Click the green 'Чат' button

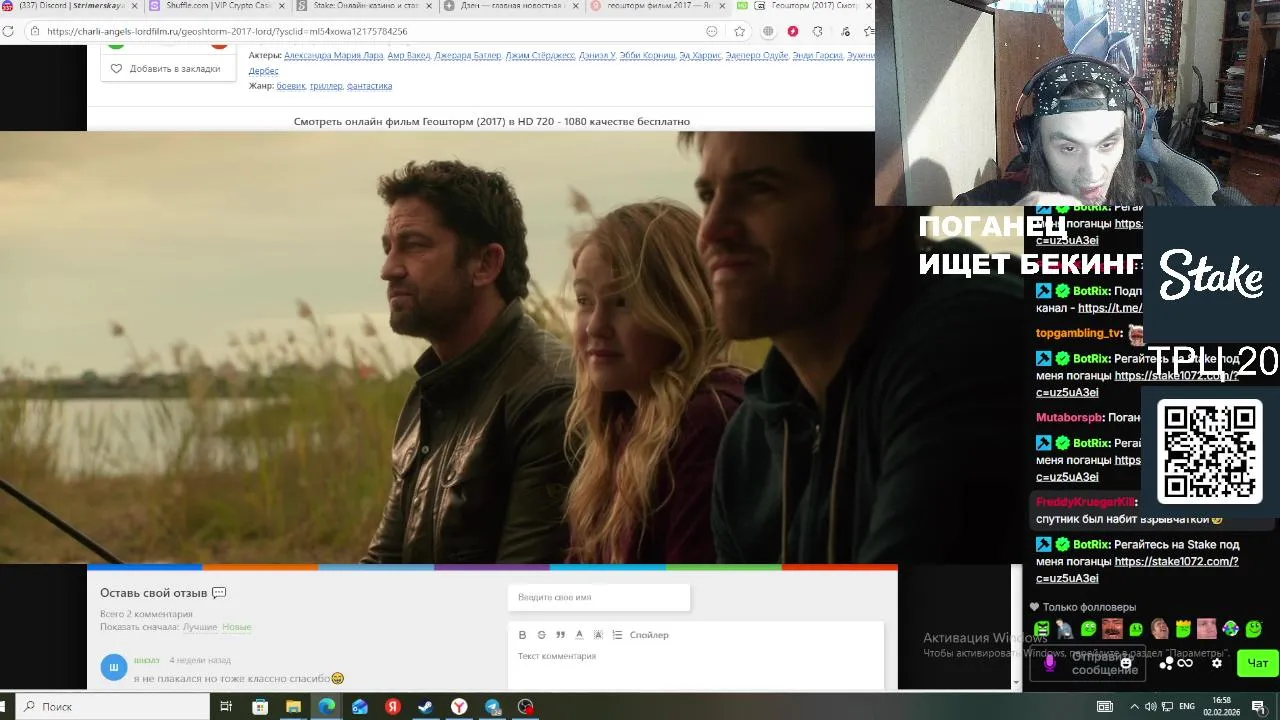tap(1257, 663)
